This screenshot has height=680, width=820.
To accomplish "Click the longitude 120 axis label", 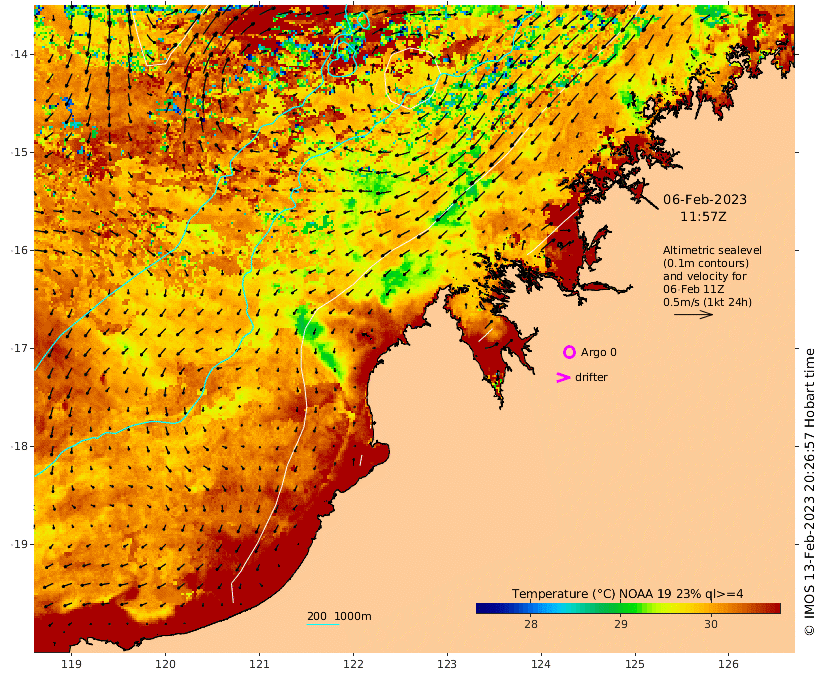I will pos(165,664).
